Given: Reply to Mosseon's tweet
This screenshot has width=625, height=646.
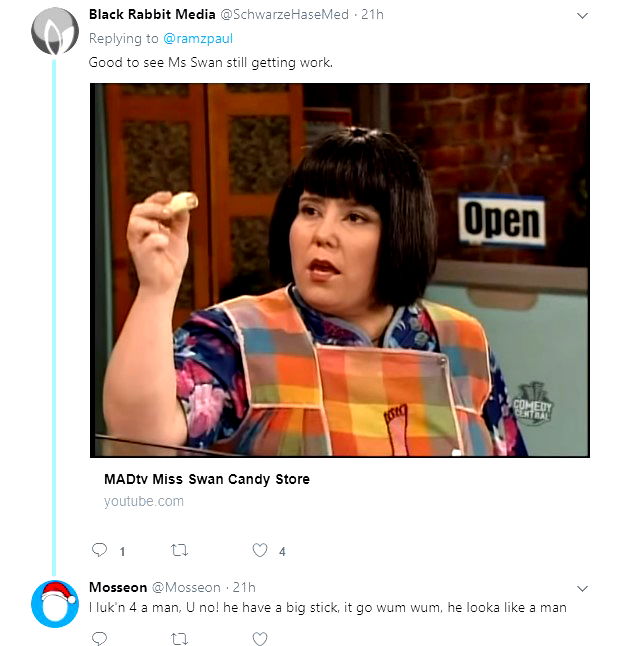Looking at the screenshot, I should coord(99,639).
